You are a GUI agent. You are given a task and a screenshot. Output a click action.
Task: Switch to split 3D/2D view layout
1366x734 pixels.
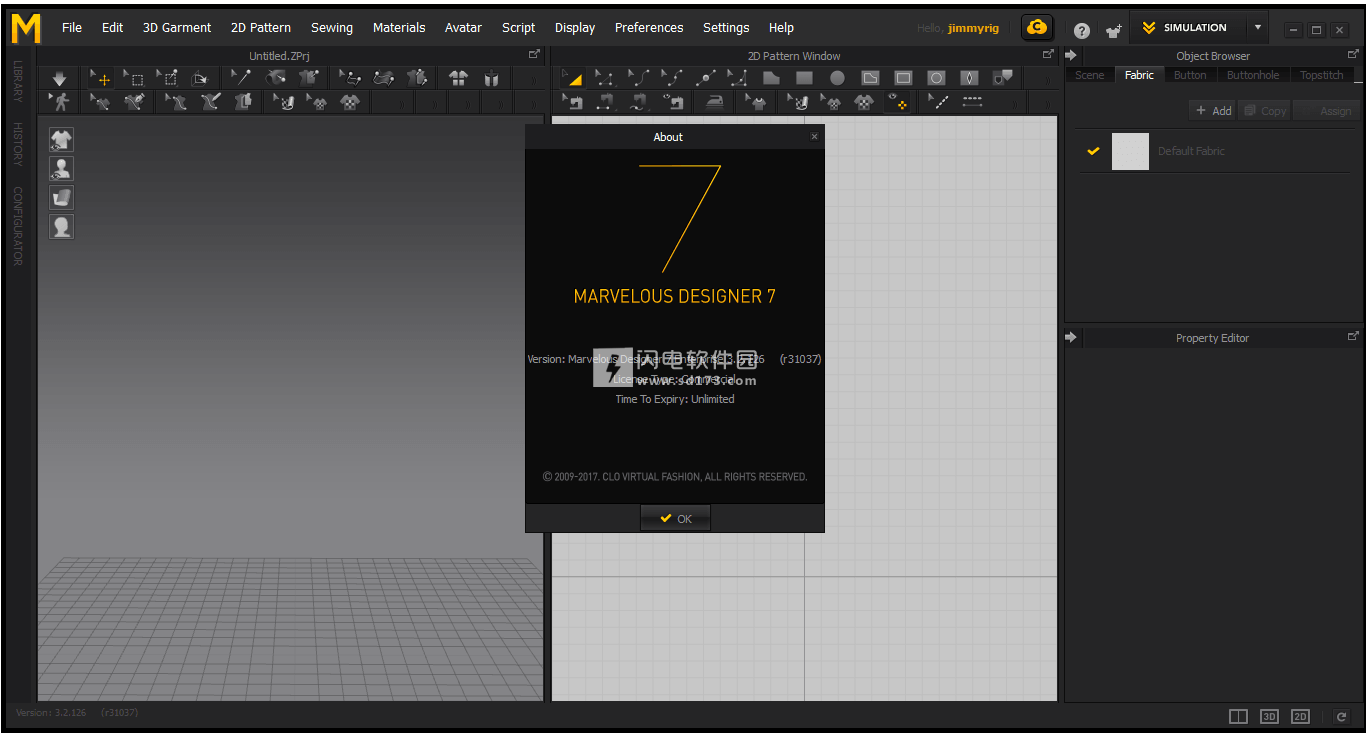tap(1238, 716)
